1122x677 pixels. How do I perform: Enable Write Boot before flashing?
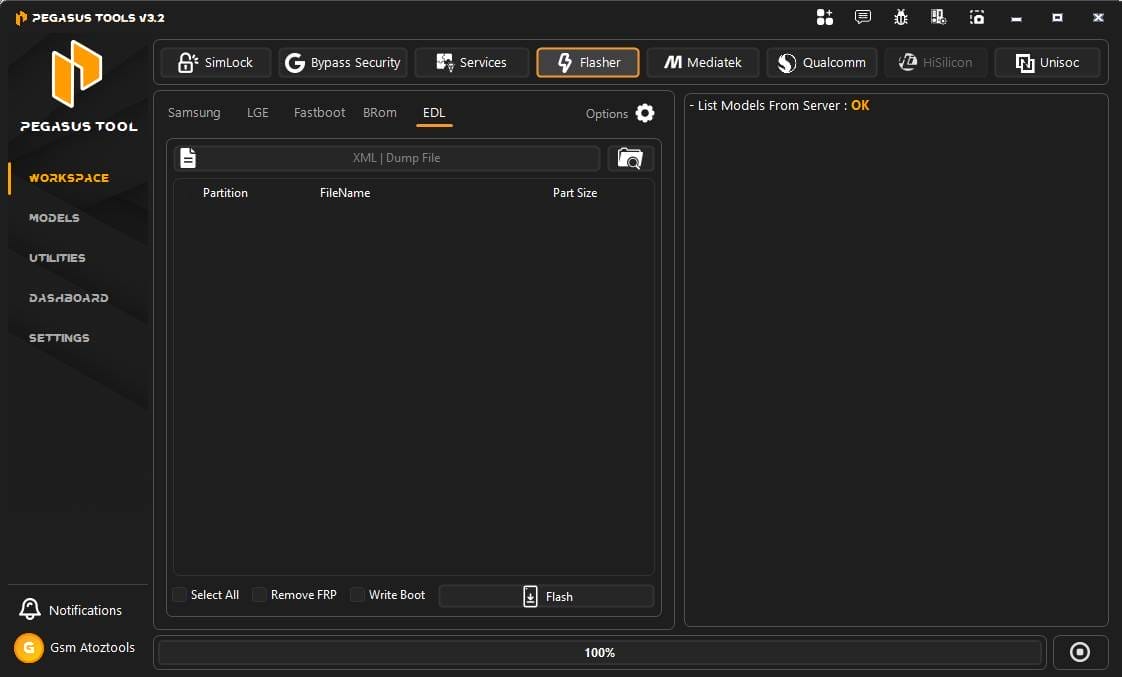coord(357,594)
